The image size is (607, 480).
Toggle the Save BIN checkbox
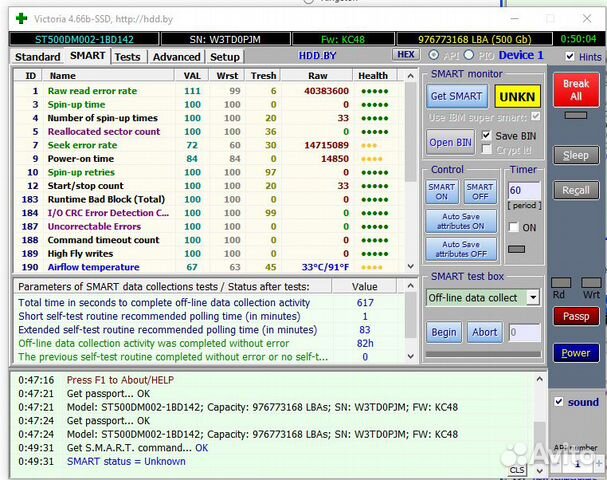click(x=486, y=135)
